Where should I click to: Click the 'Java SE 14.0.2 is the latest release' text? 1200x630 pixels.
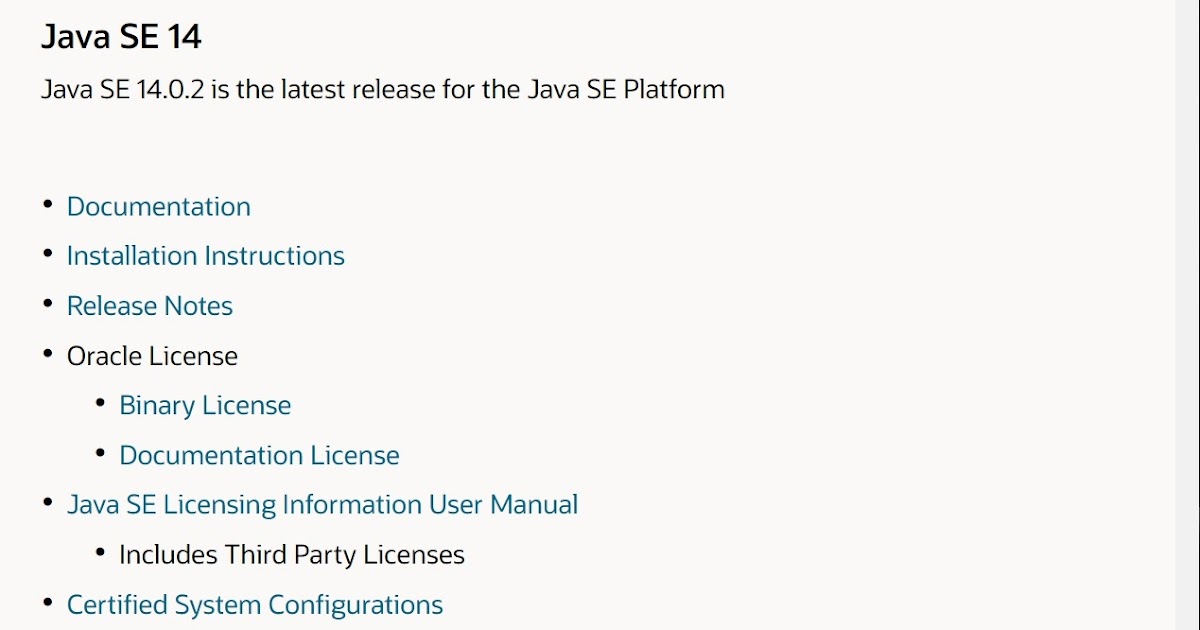(383, 89)
